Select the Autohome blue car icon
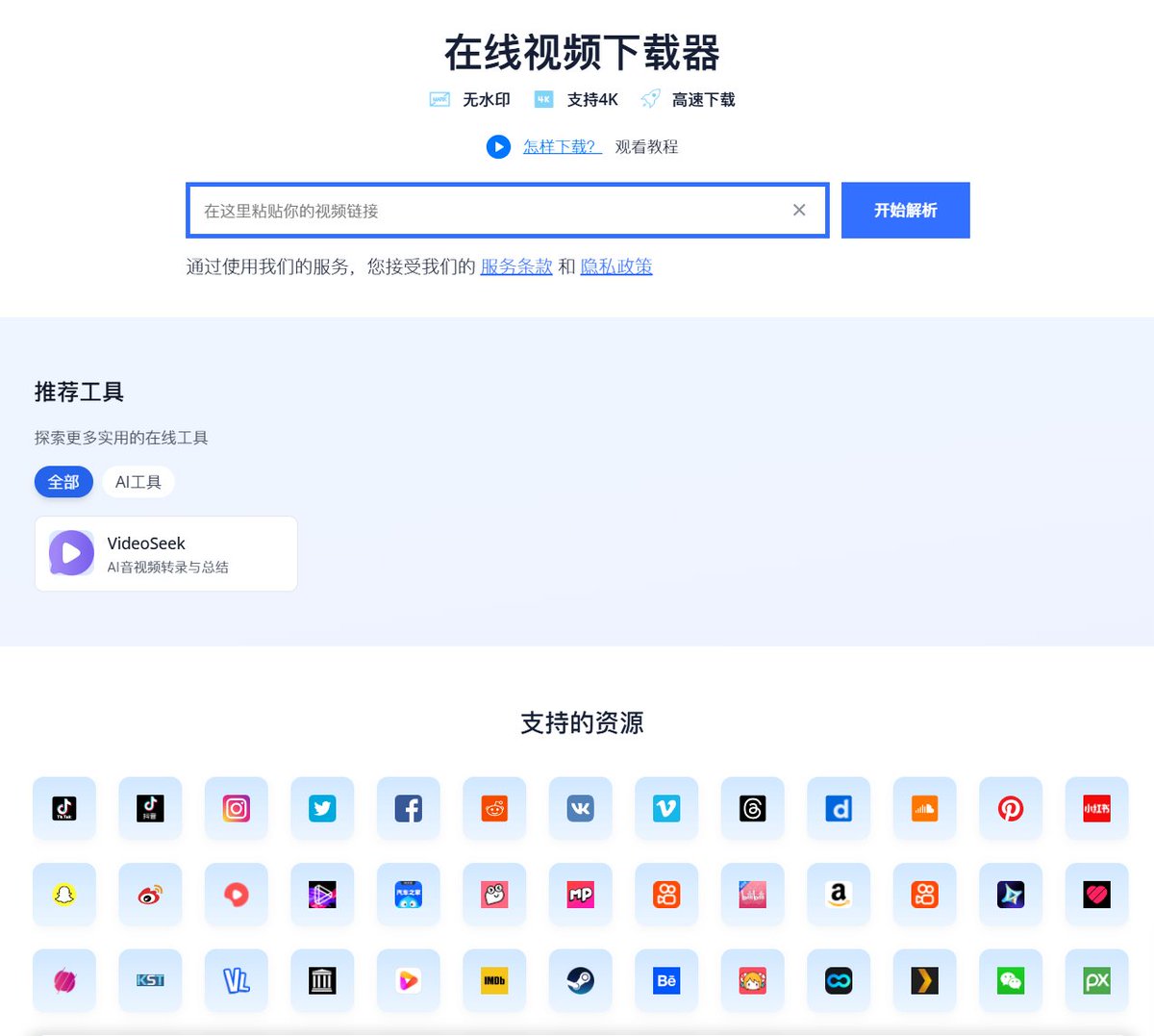The width and height of the screenshot is (1154, 1036). [x=409, y=895]
